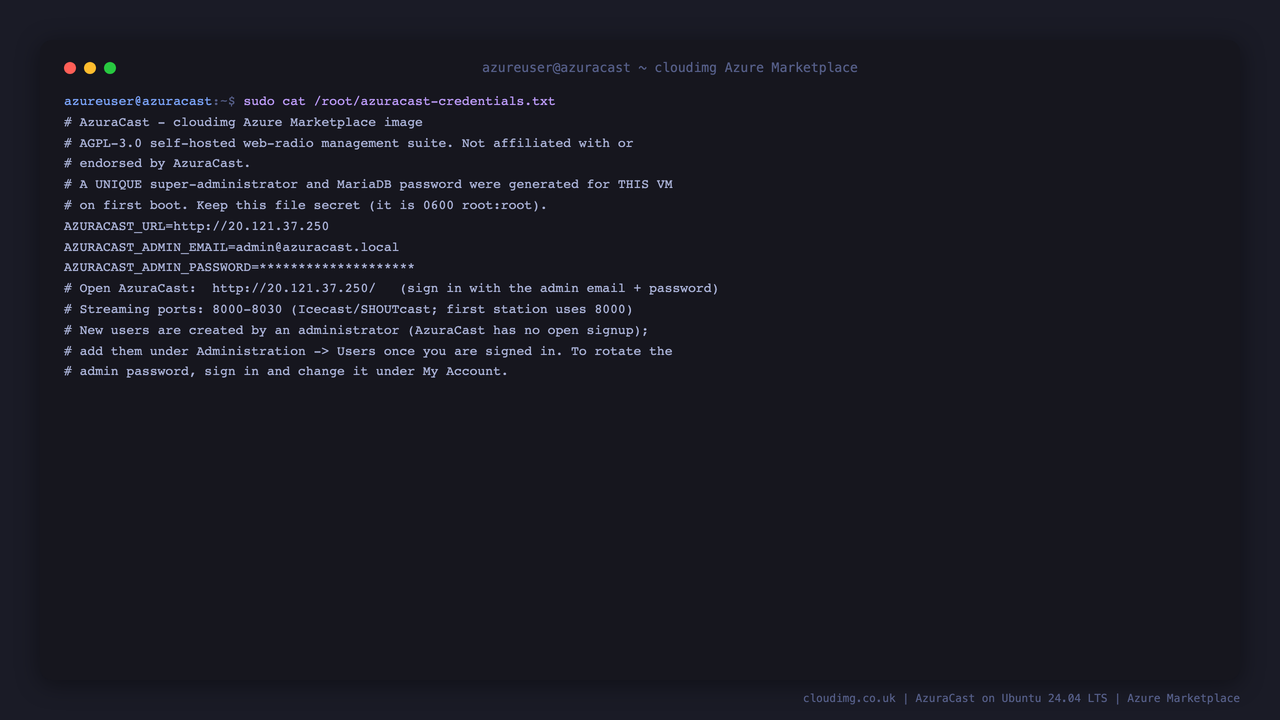Click the line starting '# add them under Administration -> Users'

pos(368,351)
